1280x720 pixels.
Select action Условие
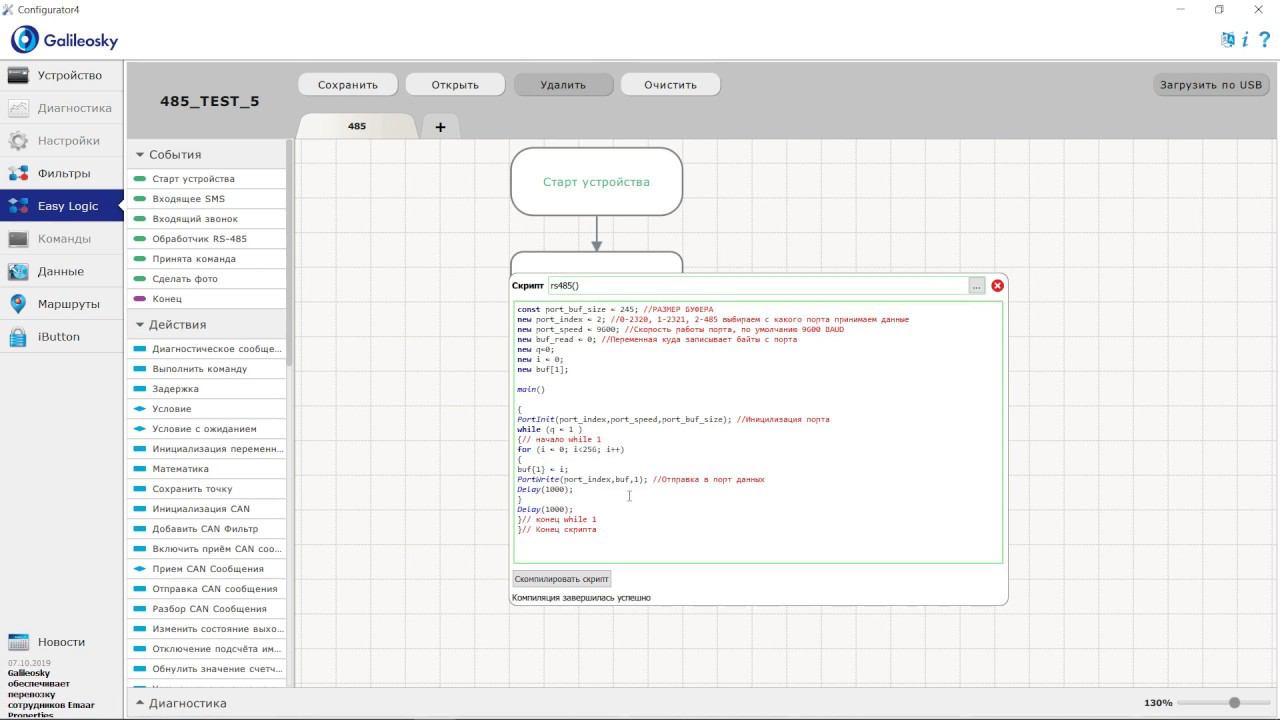pyautogui.click(x=206, y=409)
